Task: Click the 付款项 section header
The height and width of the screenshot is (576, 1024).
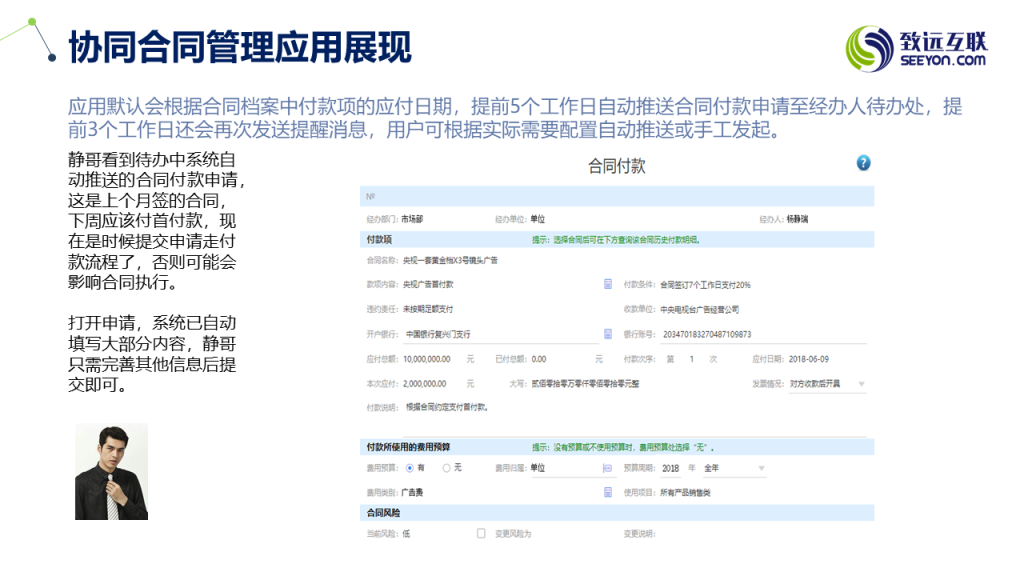Action: point(380,240)
